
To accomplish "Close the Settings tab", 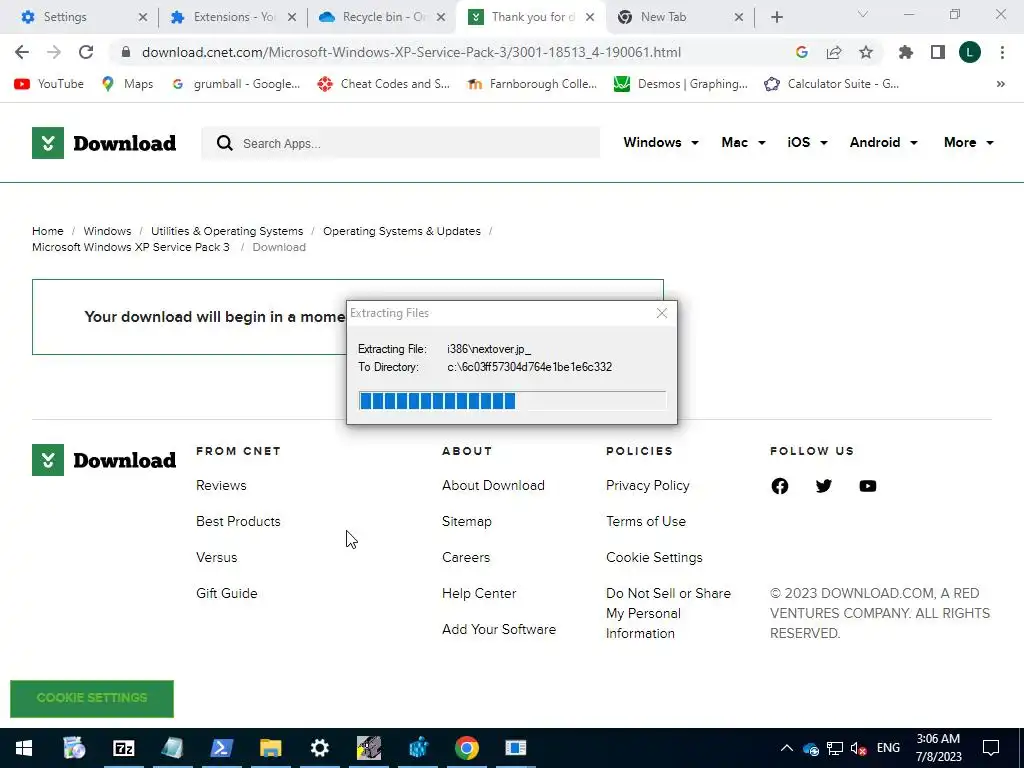I will pyautogui.click(x=142, y=17).
